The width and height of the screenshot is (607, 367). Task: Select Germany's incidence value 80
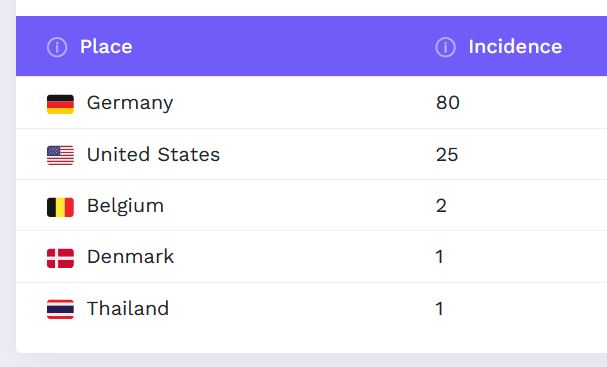(448, 103)
